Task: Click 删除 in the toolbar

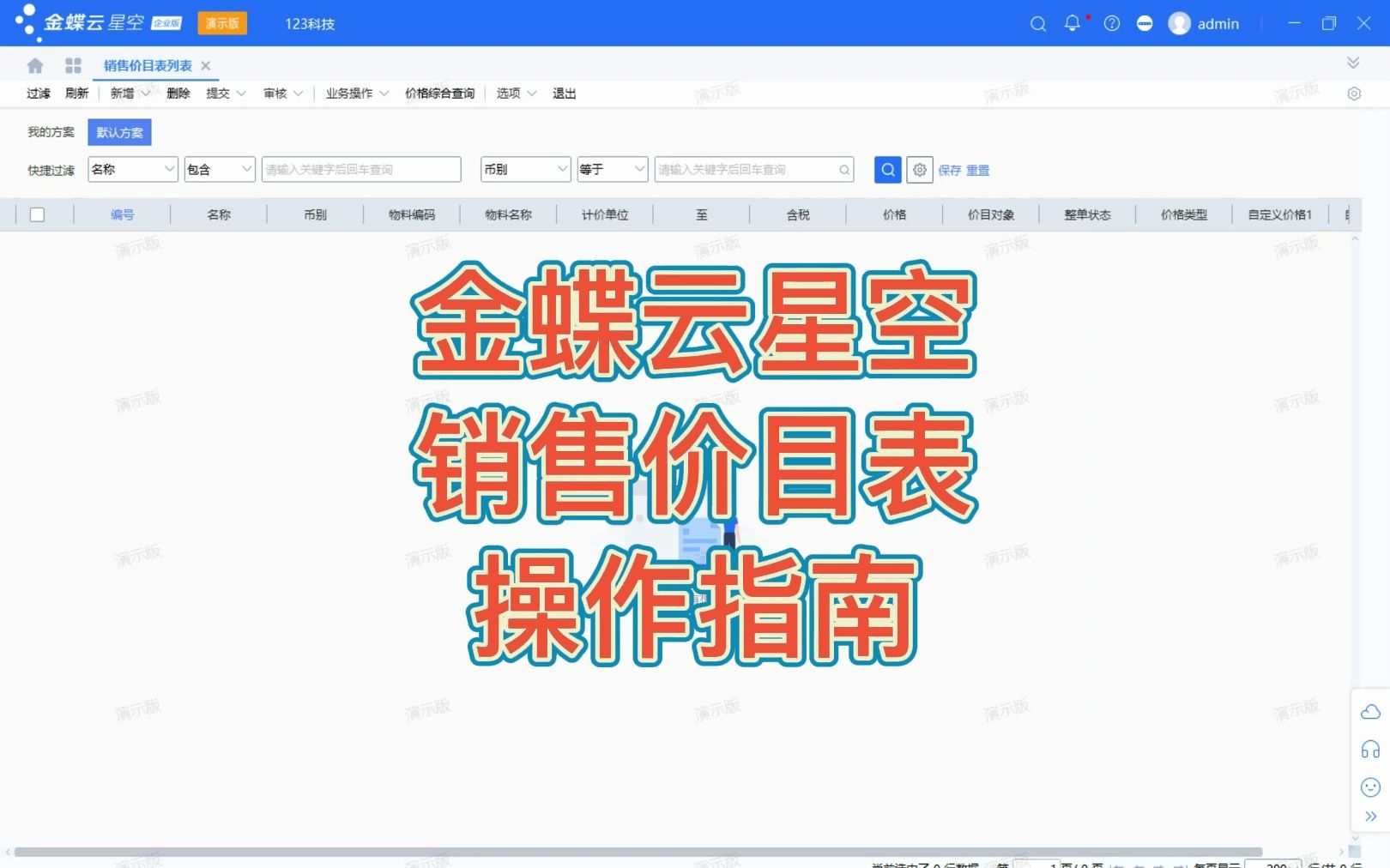Action: click(178, 93)
